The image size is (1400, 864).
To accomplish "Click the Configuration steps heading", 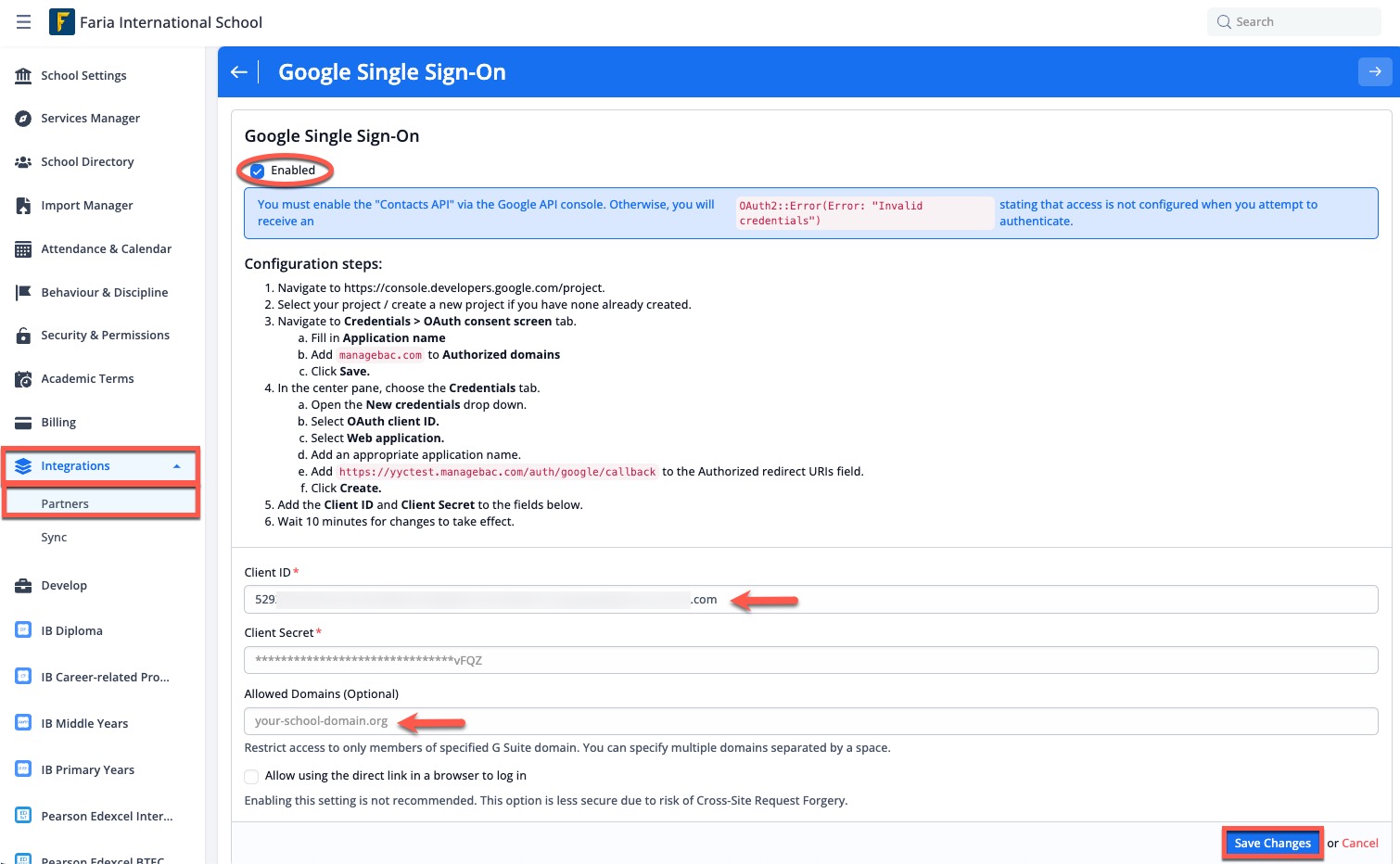I will click(313, 264).
